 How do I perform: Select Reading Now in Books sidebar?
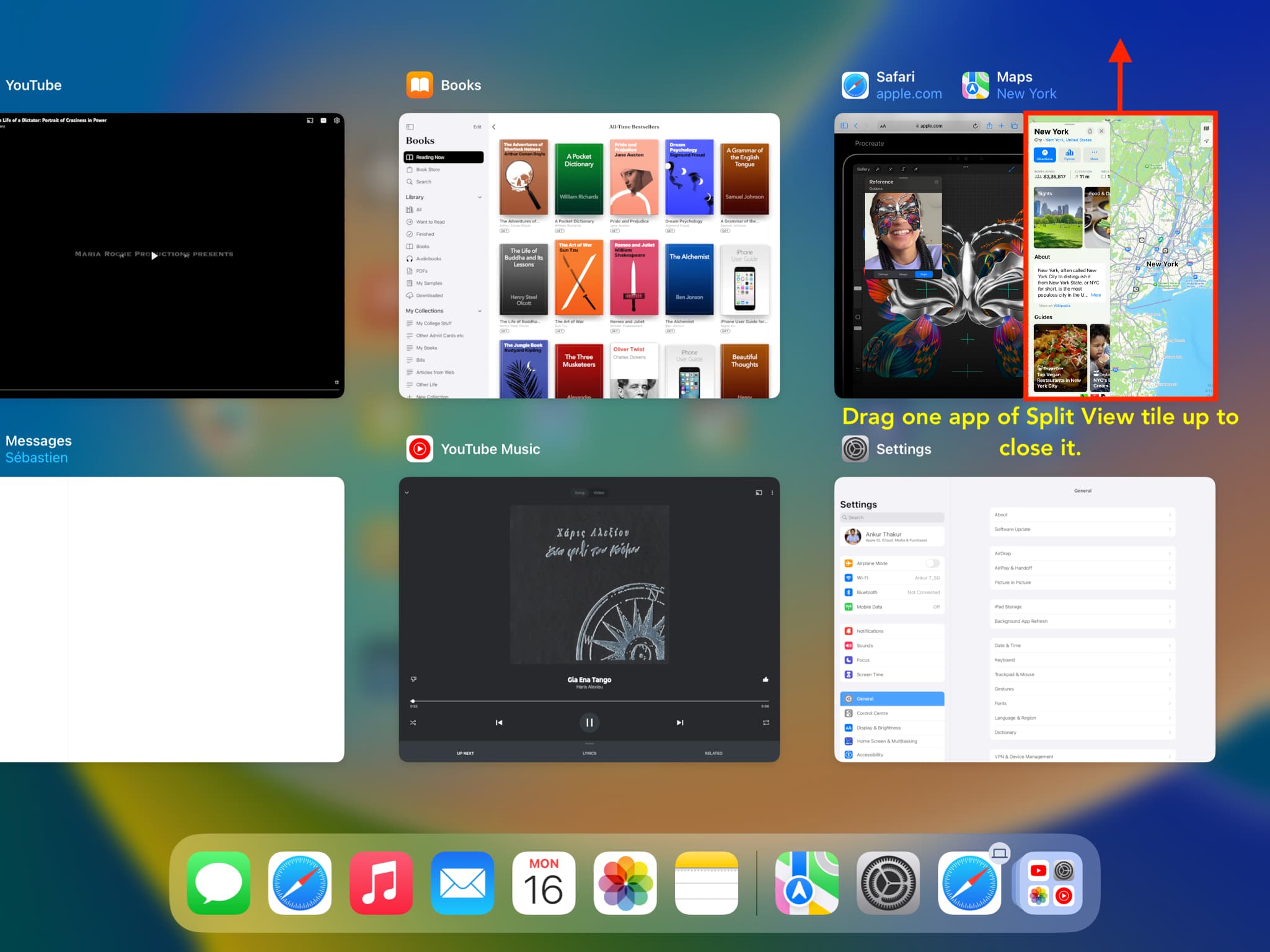pyautogui.click(x=443, y=157)
